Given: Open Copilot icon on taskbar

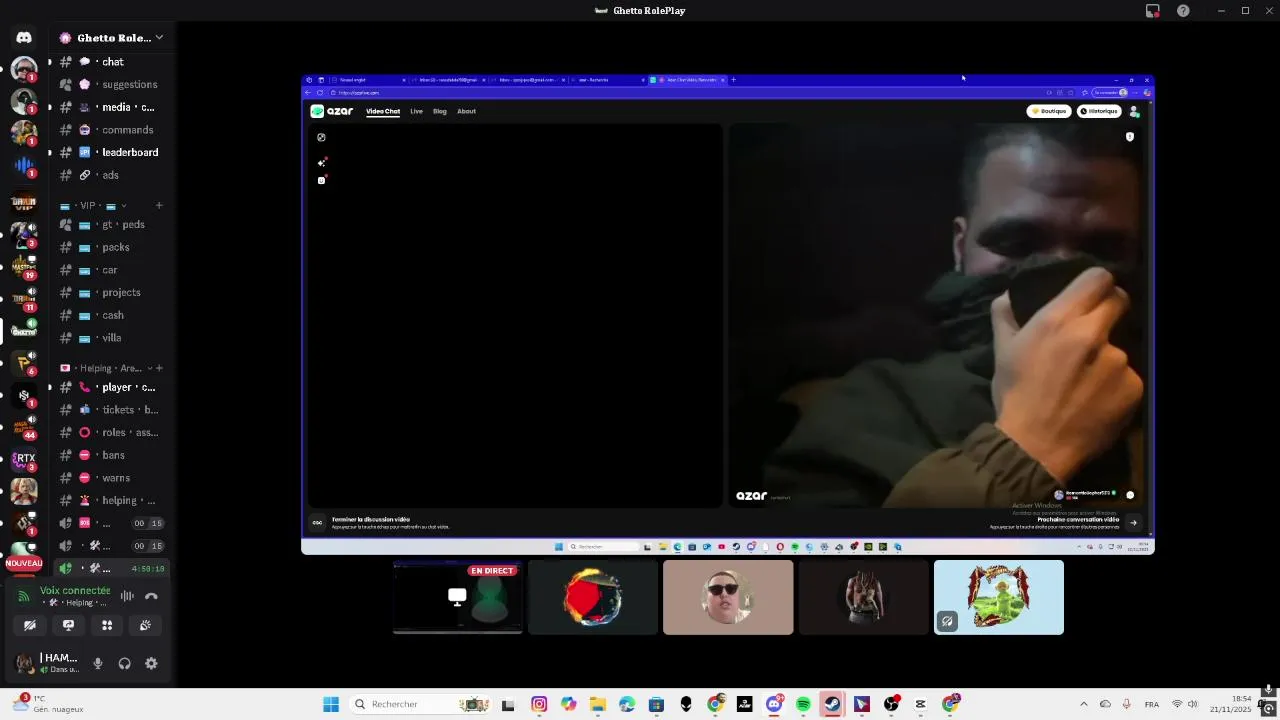Looking at the screenshot, I should click(568, 704).
